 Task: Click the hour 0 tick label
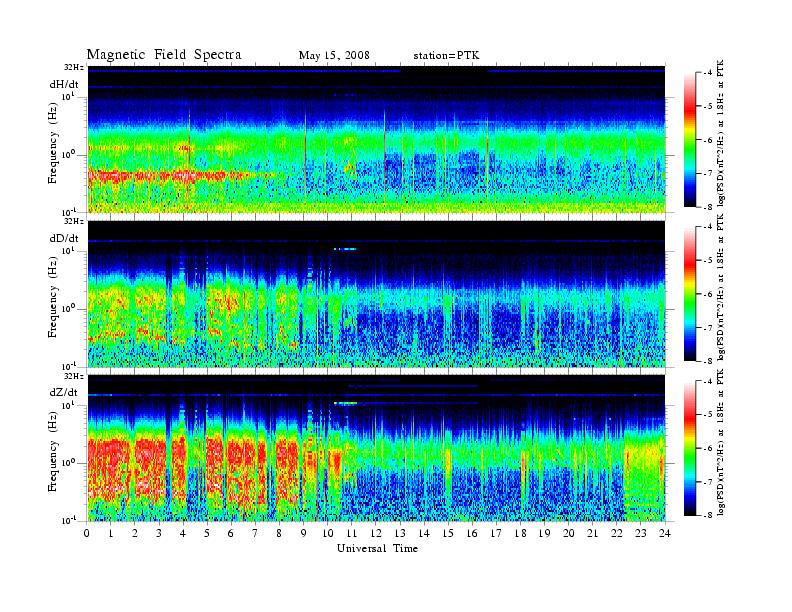(87, 533)
